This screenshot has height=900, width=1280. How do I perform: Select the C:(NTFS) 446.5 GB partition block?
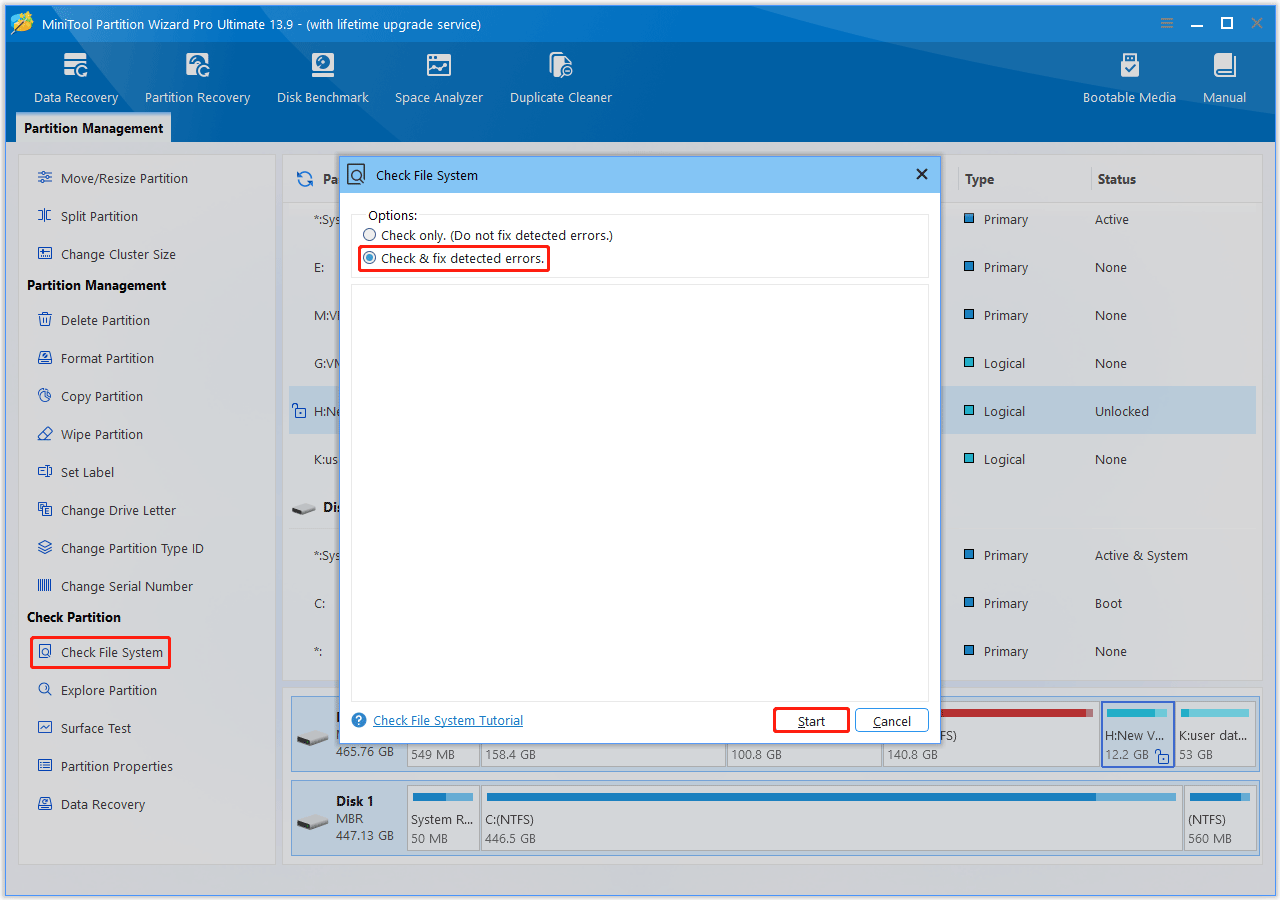click(832, 818)
